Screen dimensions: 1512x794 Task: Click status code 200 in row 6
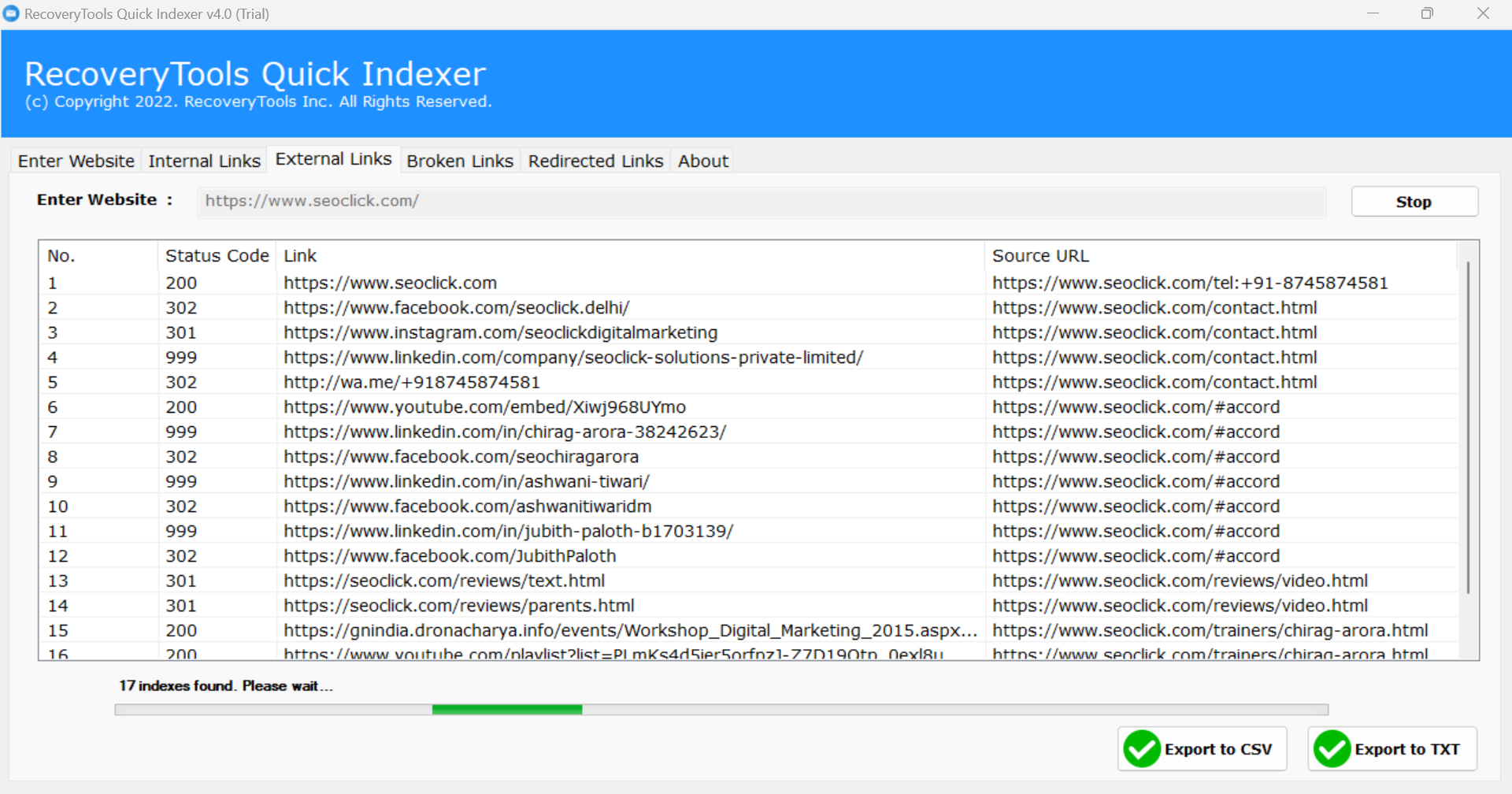pyautogui.click(x=181, y=407)
